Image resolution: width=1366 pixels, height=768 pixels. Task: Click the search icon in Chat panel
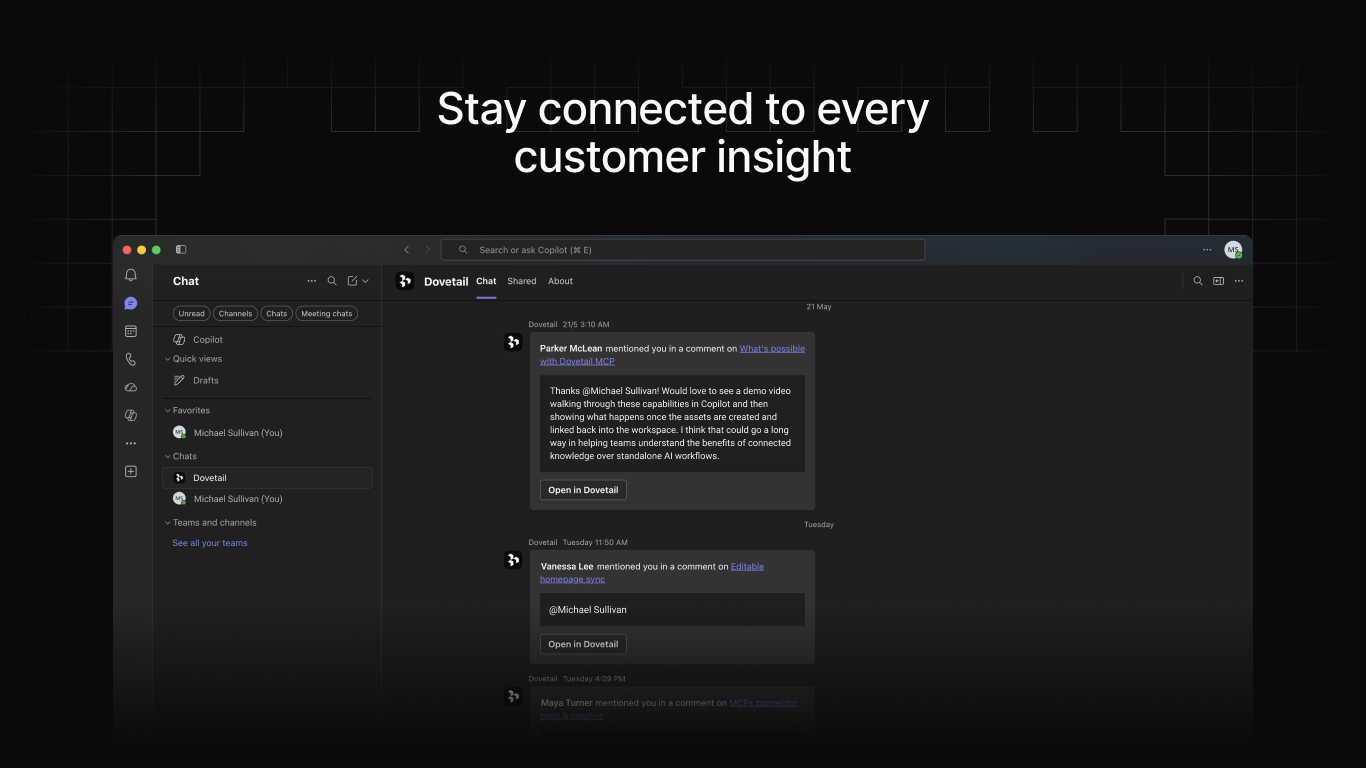[x=332, y=281]
